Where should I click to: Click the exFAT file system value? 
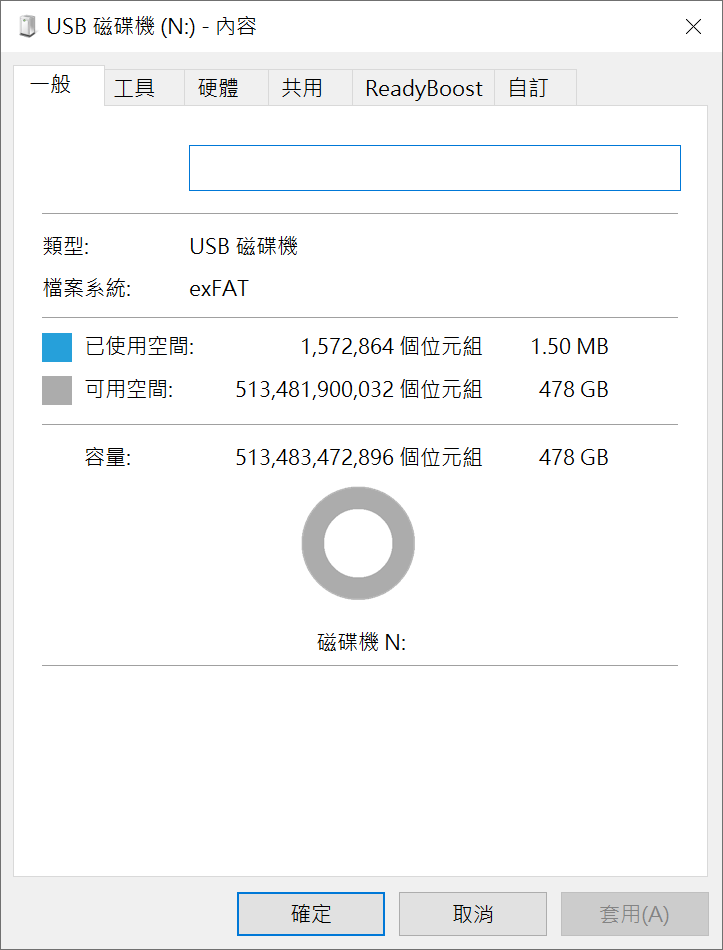click(218, 290)
